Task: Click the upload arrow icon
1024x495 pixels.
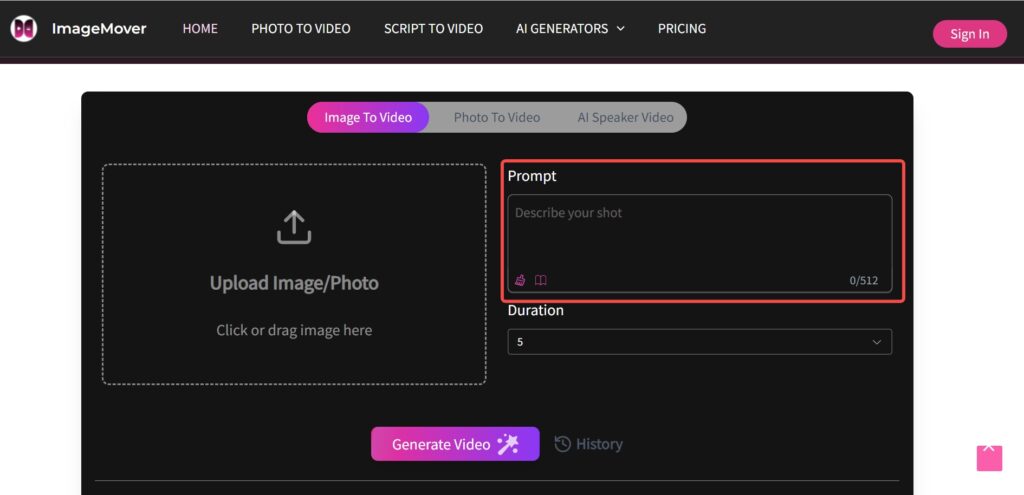Action: click(294, 227)
